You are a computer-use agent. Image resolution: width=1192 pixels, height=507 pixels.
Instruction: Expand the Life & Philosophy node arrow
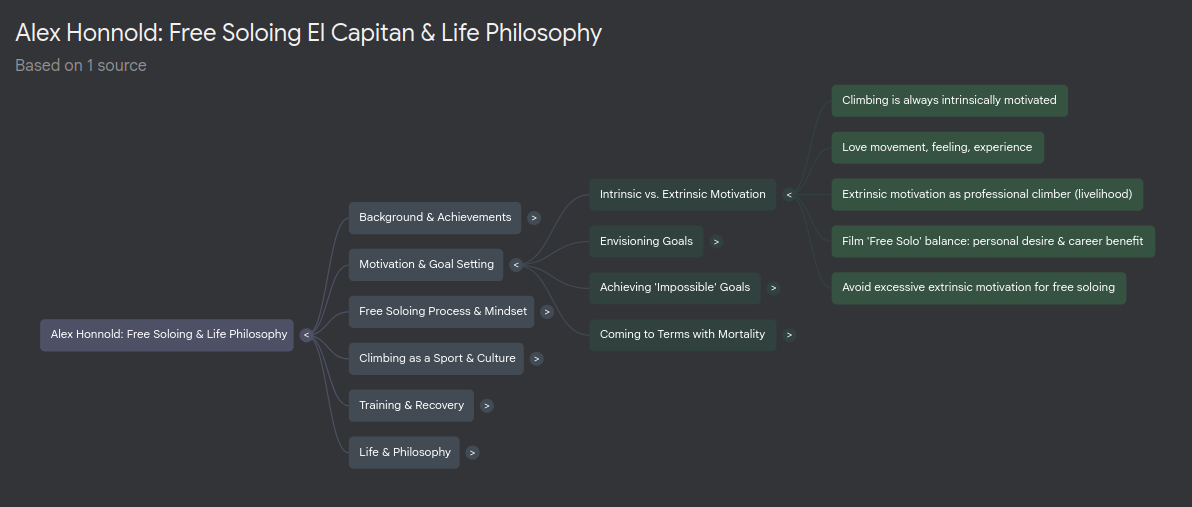[x=473, y=453]
